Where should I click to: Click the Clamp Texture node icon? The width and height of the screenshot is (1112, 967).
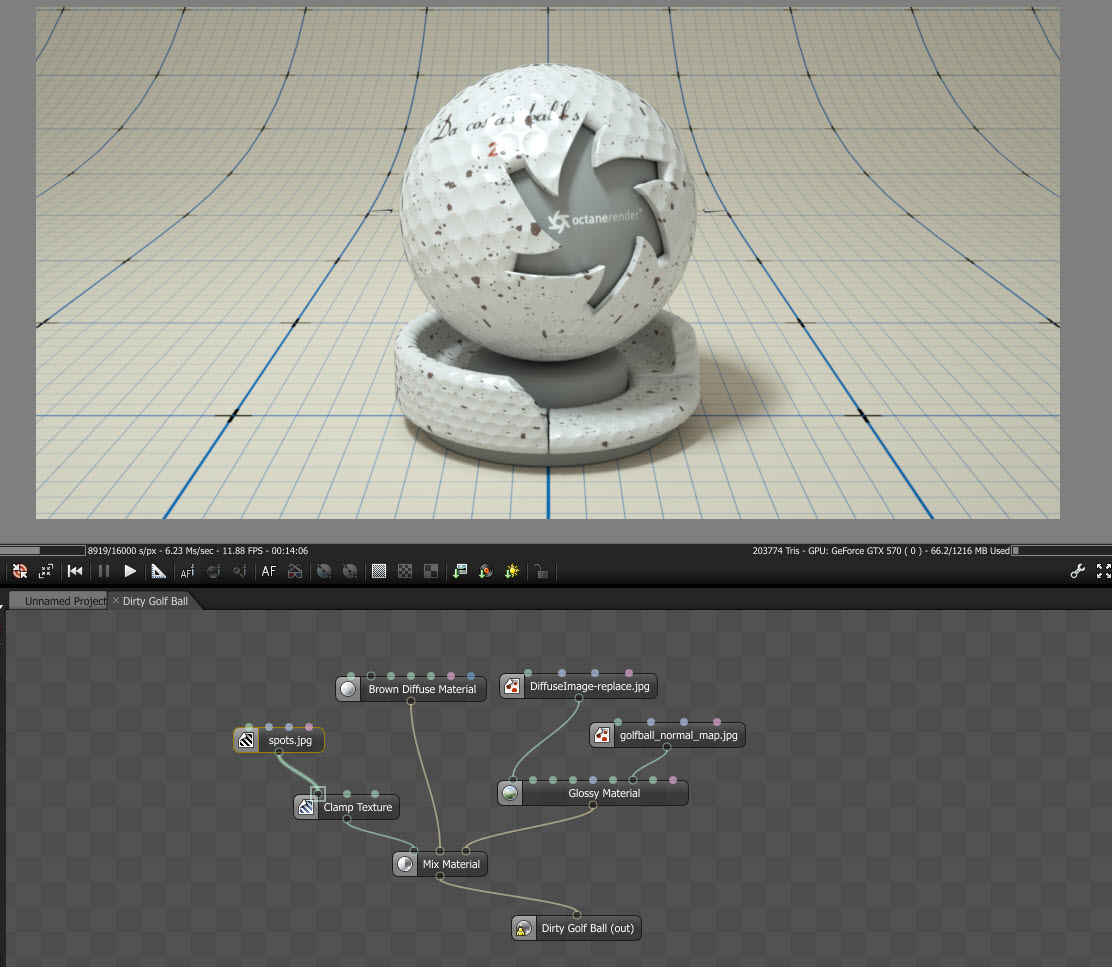pos(306,807)
